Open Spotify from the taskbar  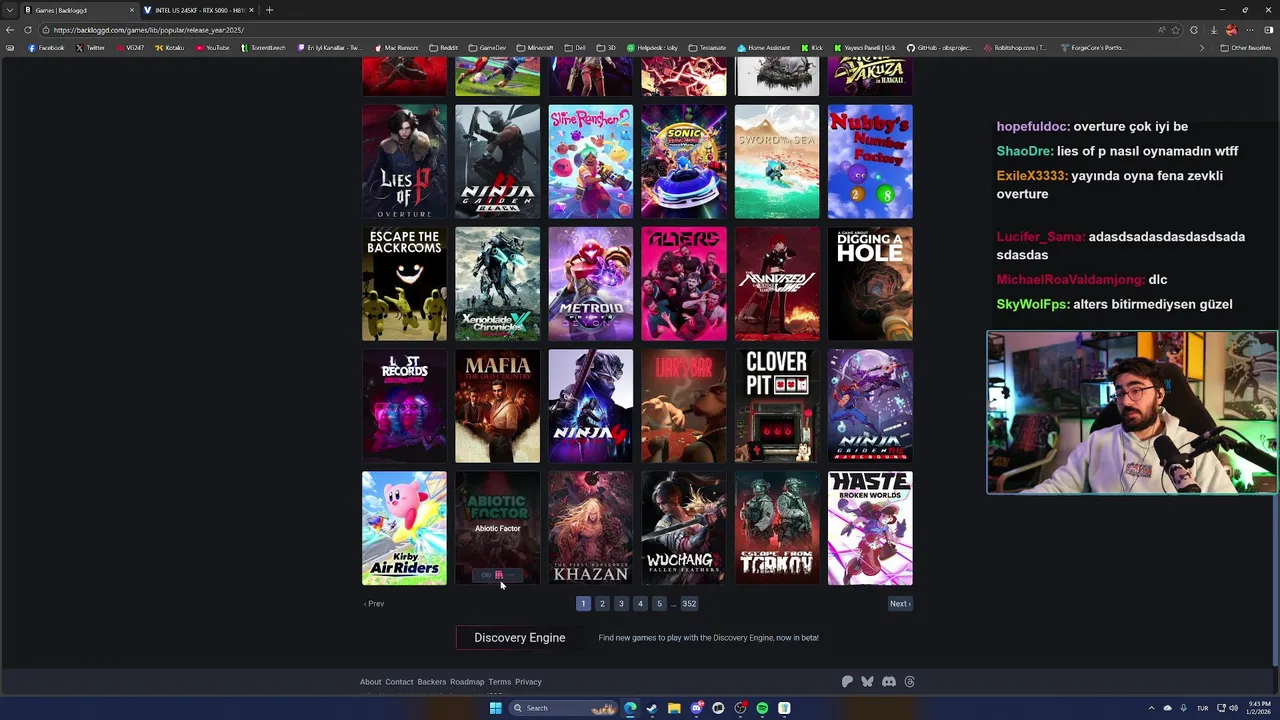click(762, 708)
